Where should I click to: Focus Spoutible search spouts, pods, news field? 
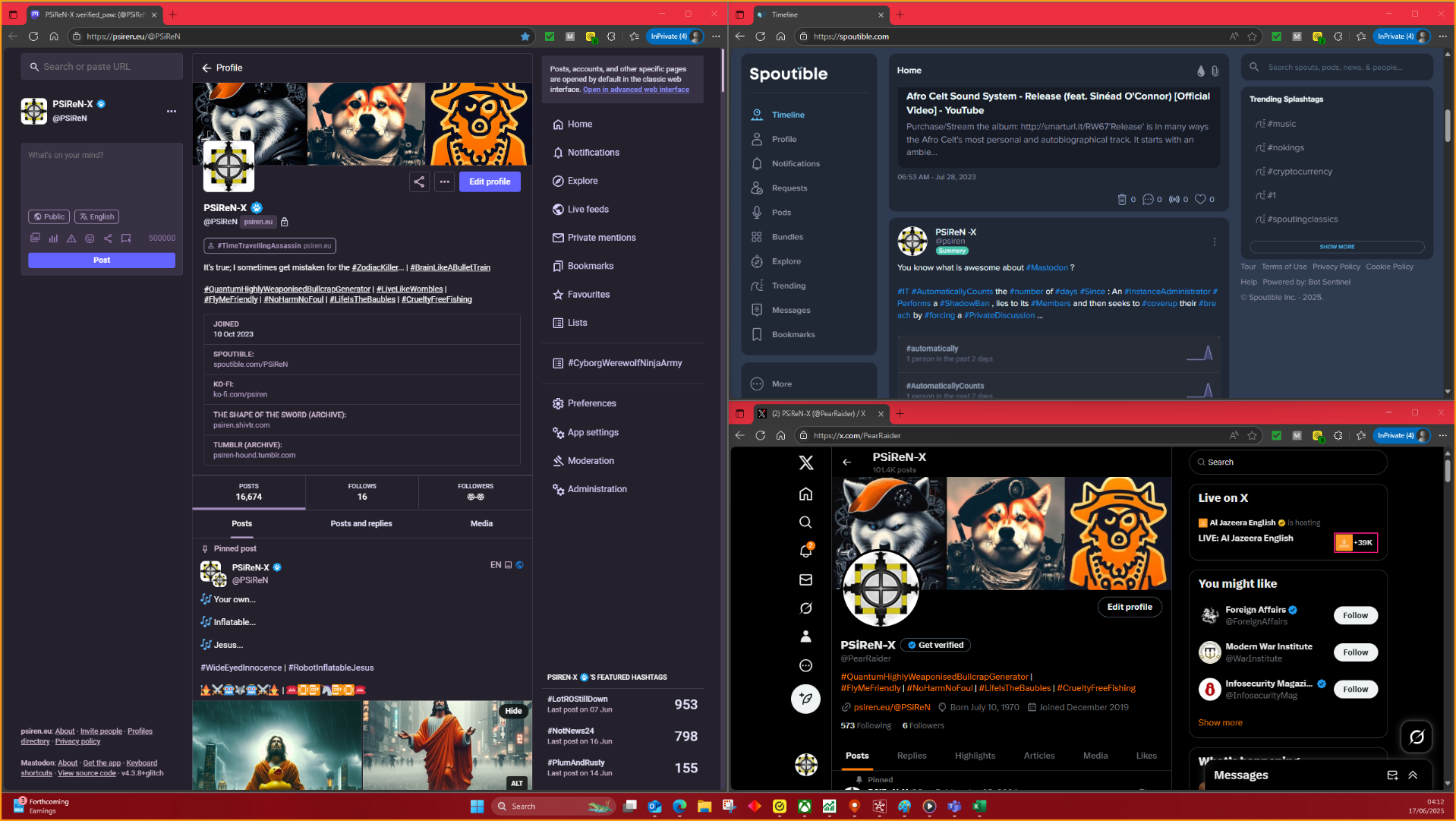point(1338,68)
